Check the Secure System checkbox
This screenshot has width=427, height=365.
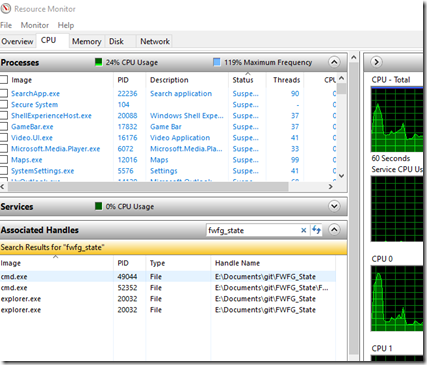click(x=4, y=105)
